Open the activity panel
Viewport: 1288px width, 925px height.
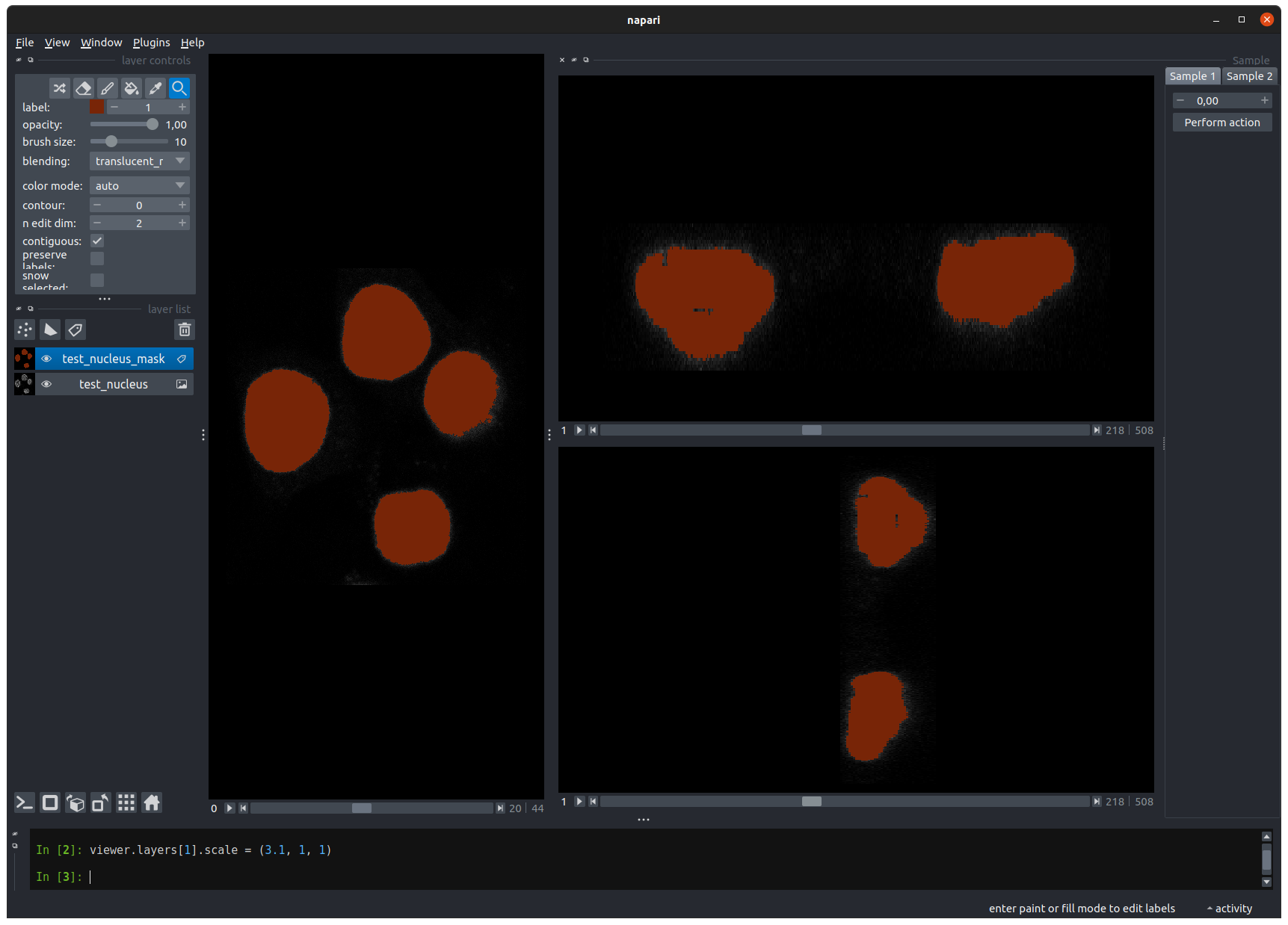click(1229, 909)
